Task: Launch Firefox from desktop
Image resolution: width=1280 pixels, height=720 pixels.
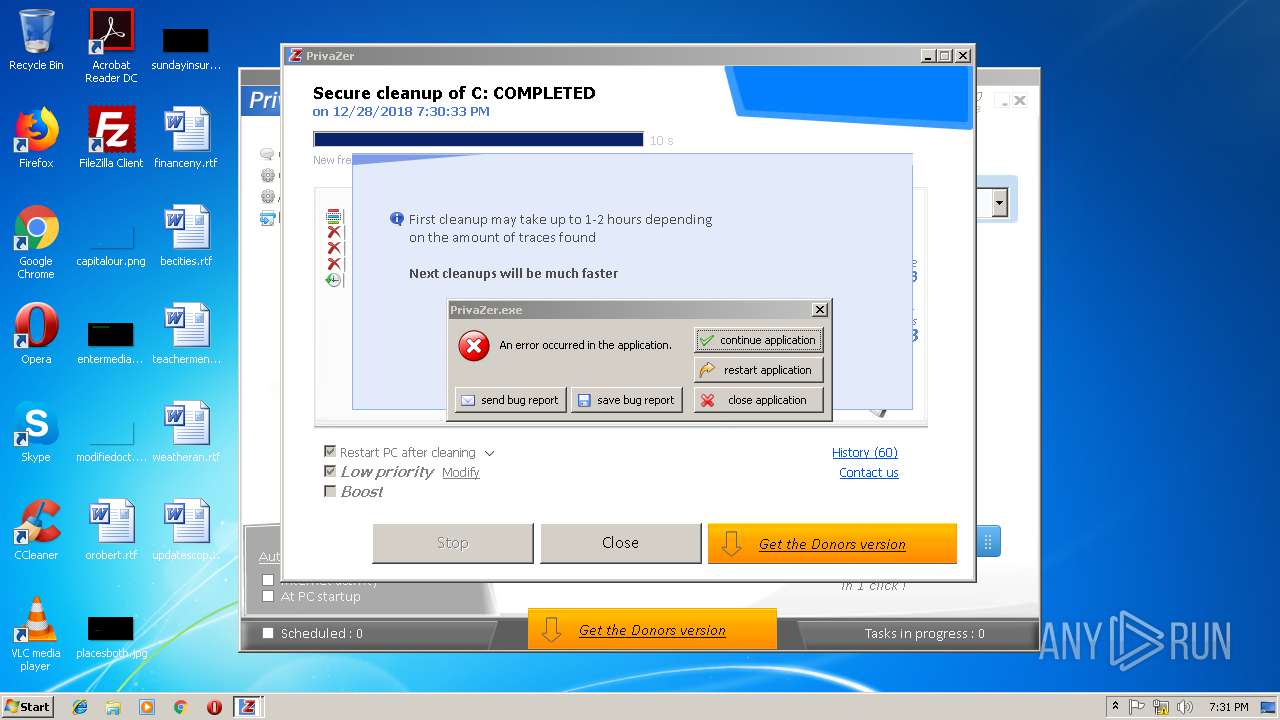Action: click(x=36, y=138)
